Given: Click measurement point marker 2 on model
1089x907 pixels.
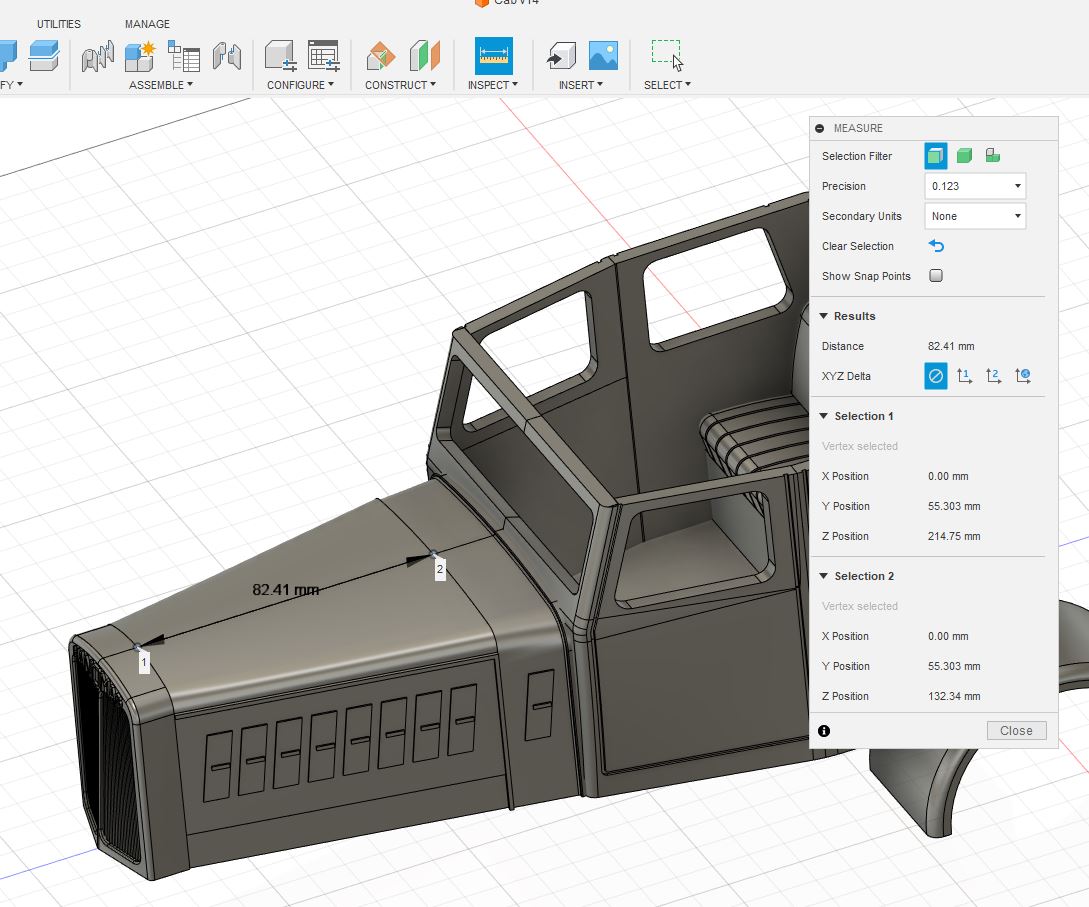Looking at the screenshot, I should point(440,569).
